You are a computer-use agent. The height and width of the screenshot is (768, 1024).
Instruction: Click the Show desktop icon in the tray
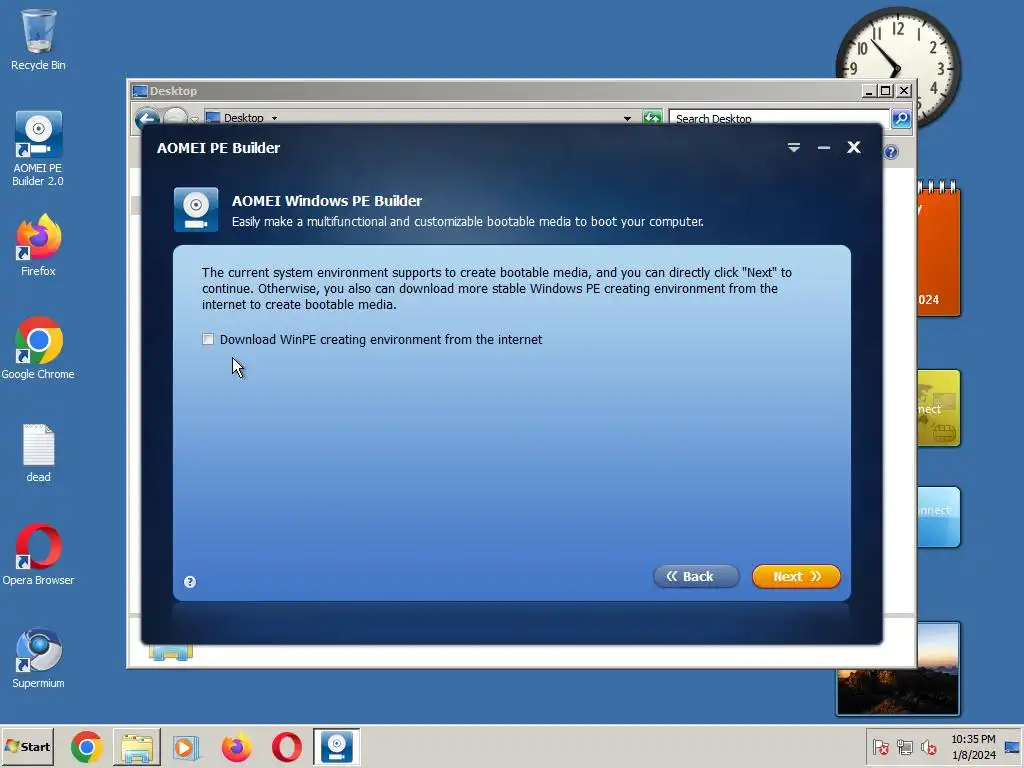point(1013,747)
